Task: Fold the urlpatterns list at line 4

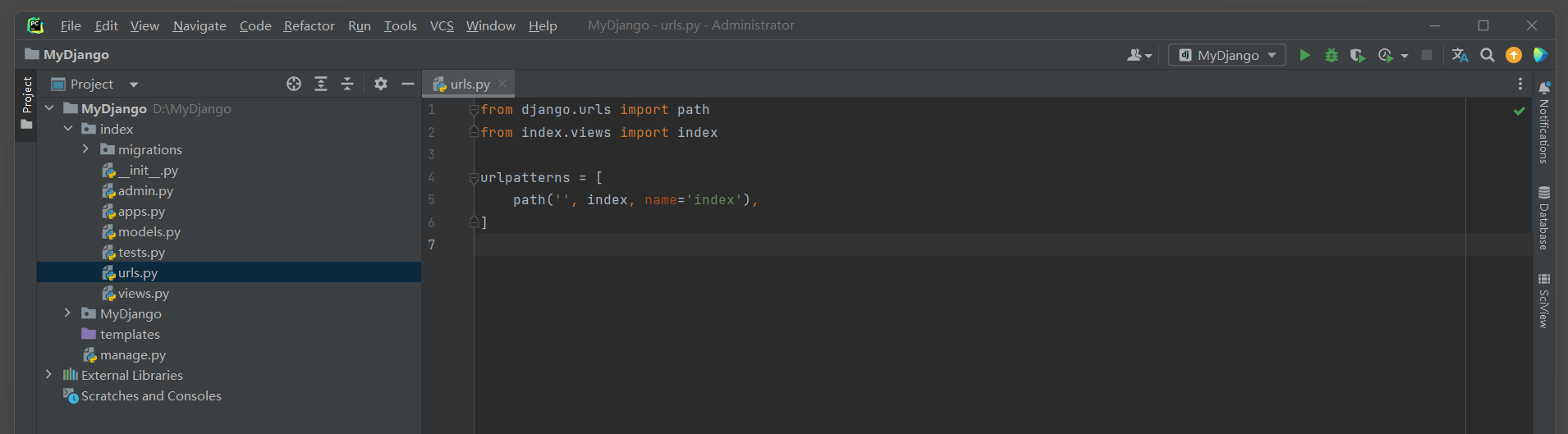Action: (474, 177)
